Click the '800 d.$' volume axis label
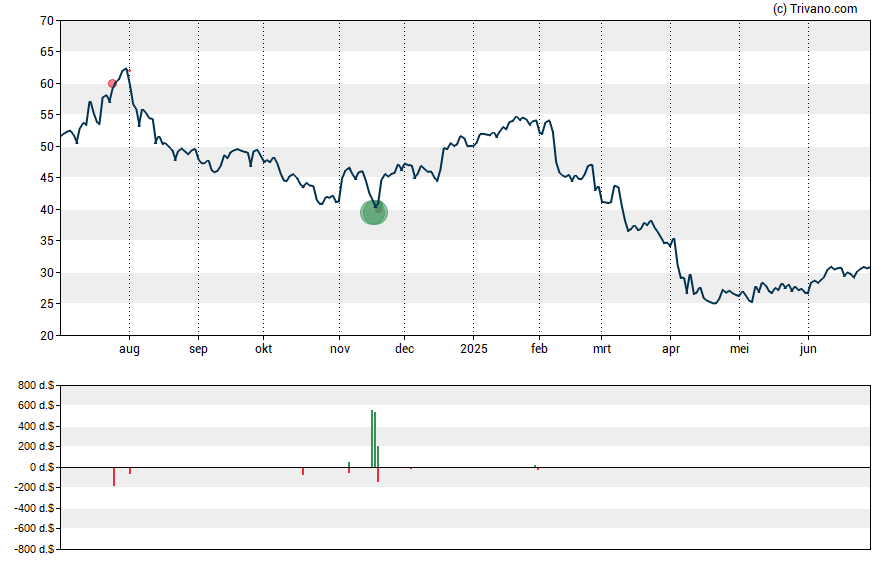The width and height of the screenshot is (888, 565). 36,386
